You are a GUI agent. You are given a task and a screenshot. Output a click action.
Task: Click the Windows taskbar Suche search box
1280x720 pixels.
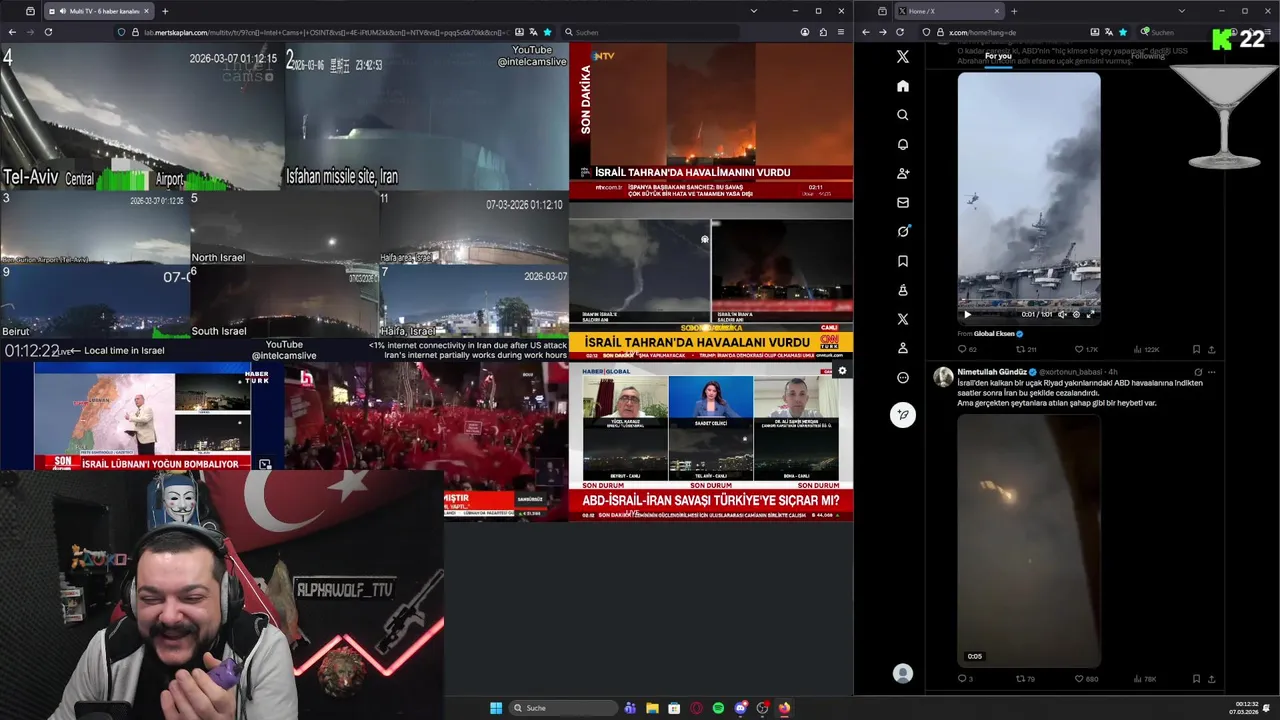click(562, 708)
